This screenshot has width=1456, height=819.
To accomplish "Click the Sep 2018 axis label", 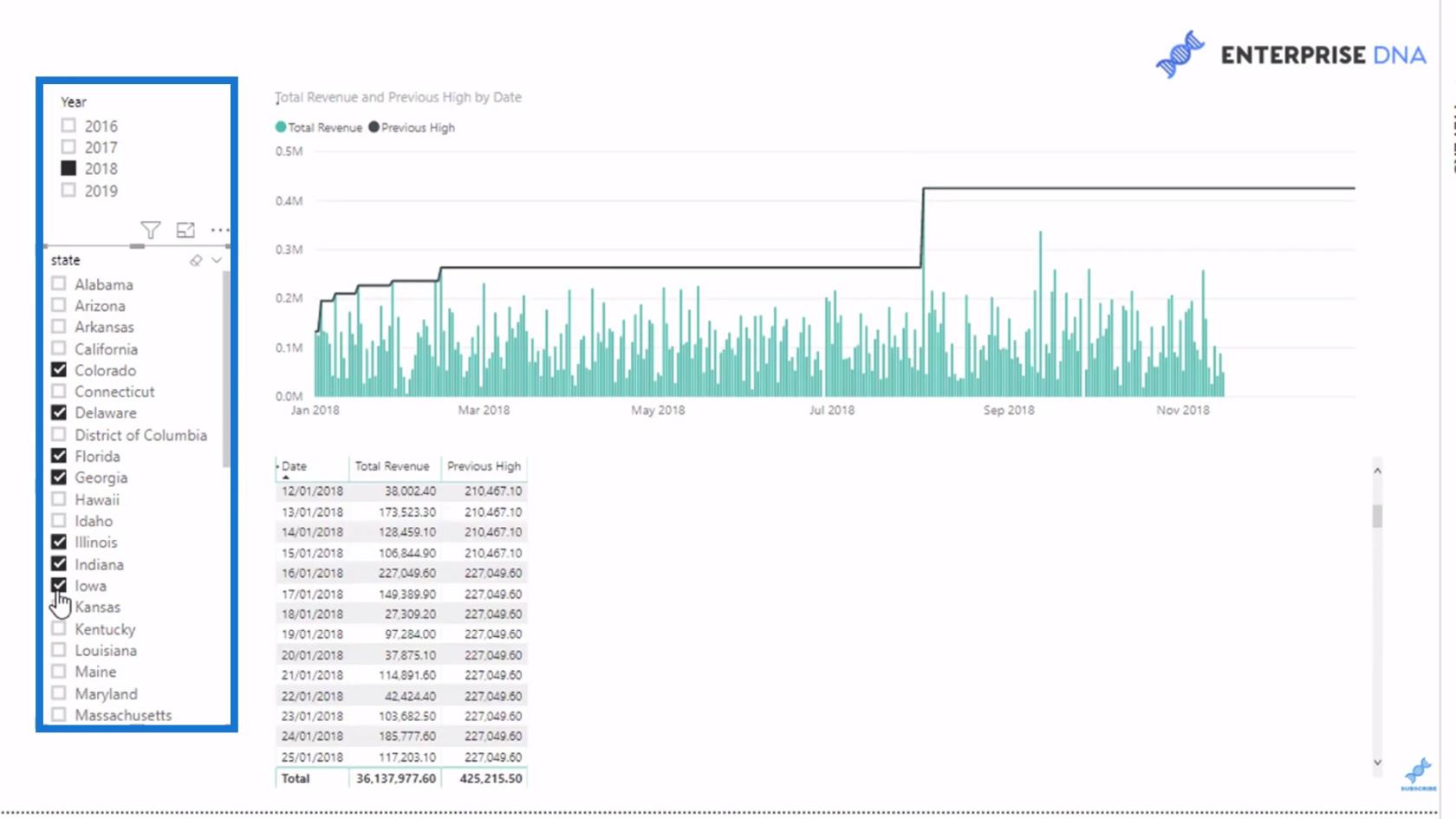I will click(1009, 410).
